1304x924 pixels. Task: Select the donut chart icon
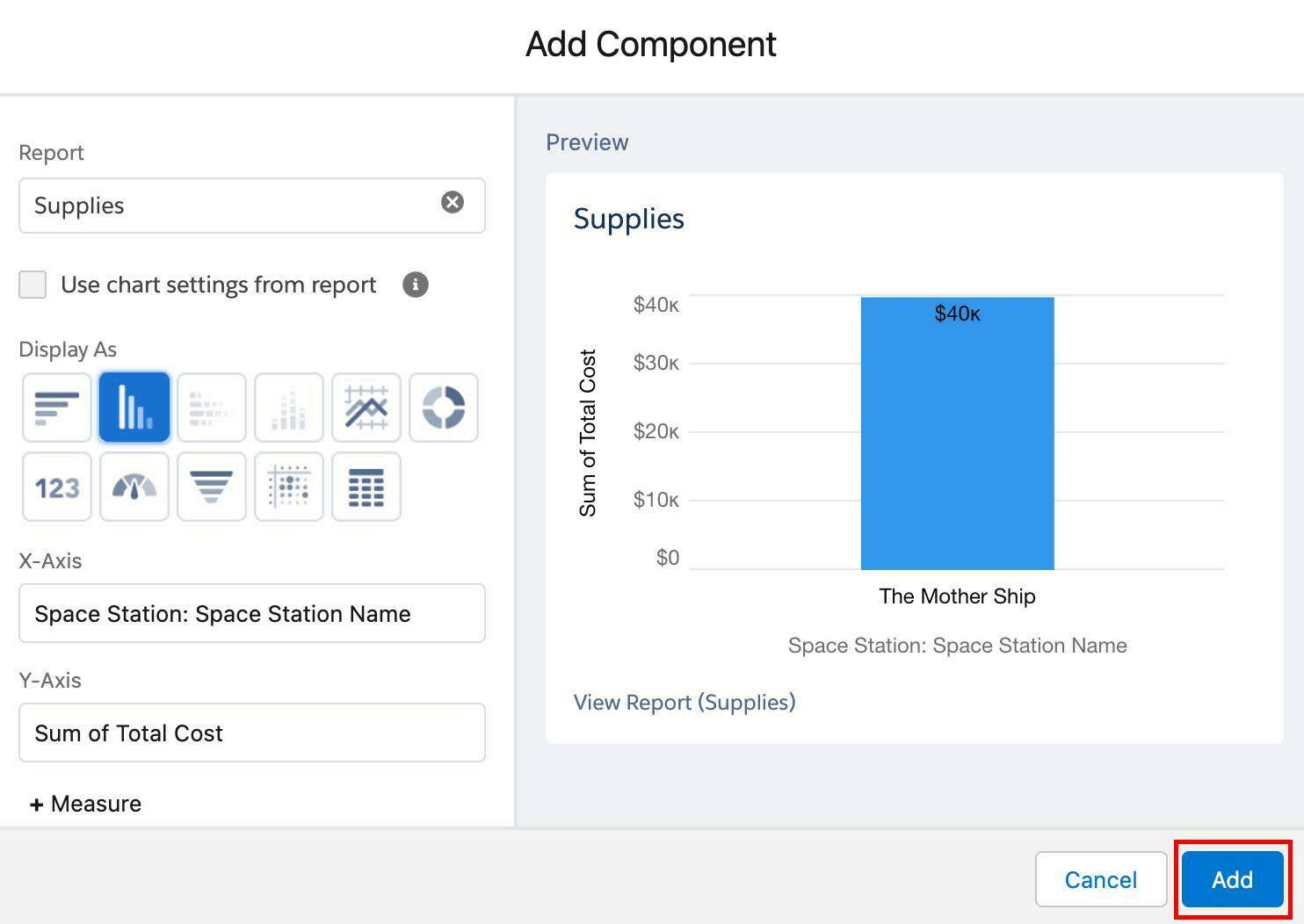point(444,408)
